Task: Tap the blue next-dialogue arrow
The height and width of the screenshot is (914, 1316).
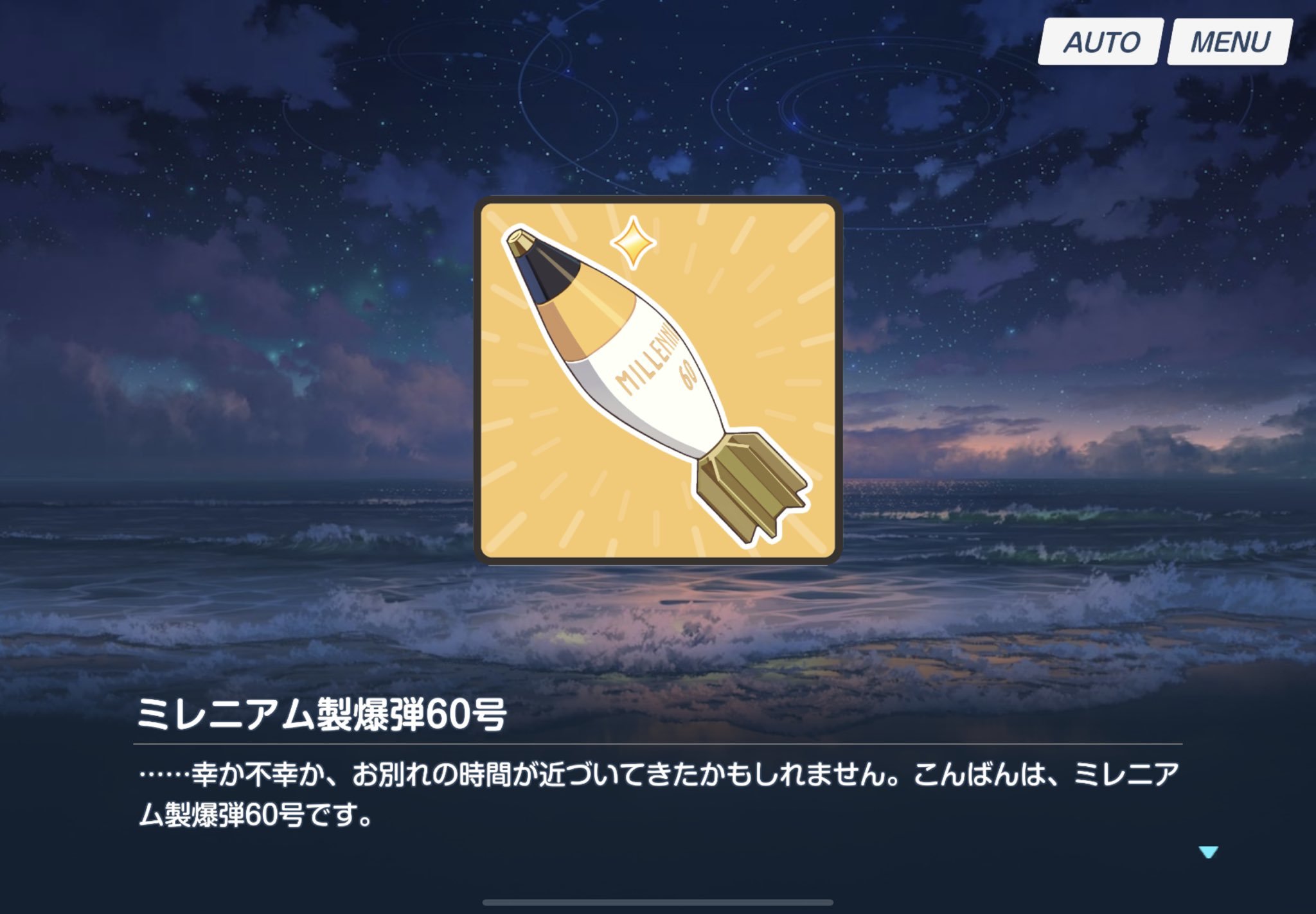Action: point(1208,852)
